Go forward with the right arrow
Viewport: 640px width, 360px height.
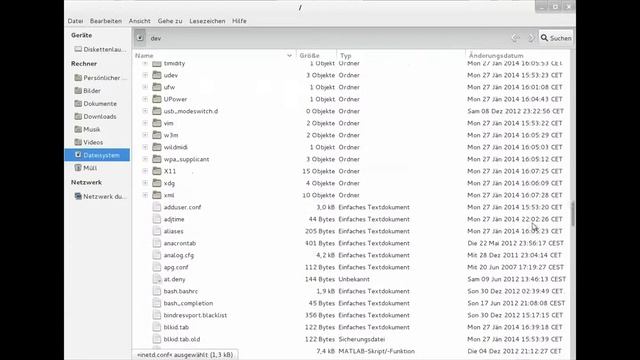531,38
